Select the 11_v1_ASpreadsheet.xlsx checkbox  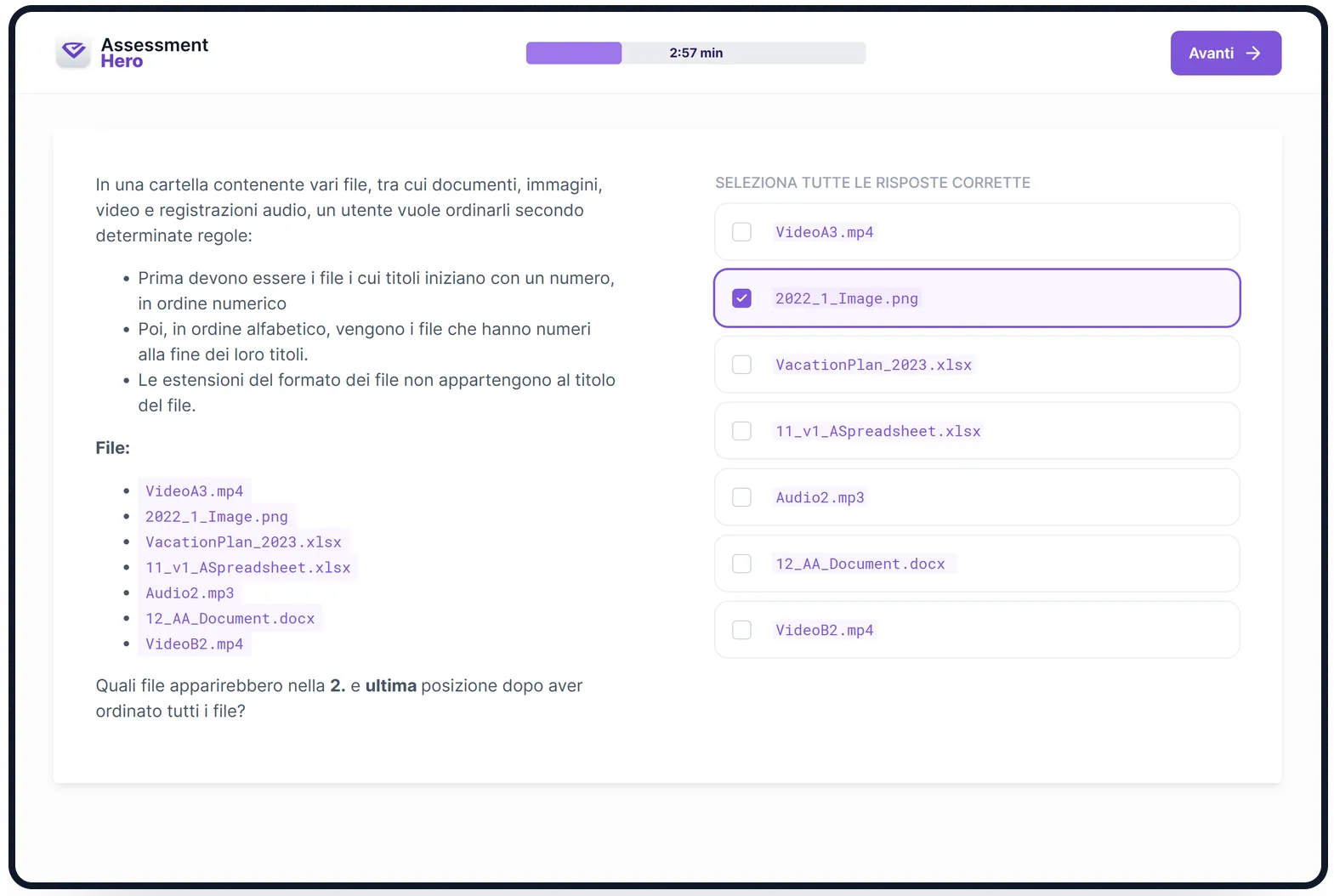(x=741, y=431)
